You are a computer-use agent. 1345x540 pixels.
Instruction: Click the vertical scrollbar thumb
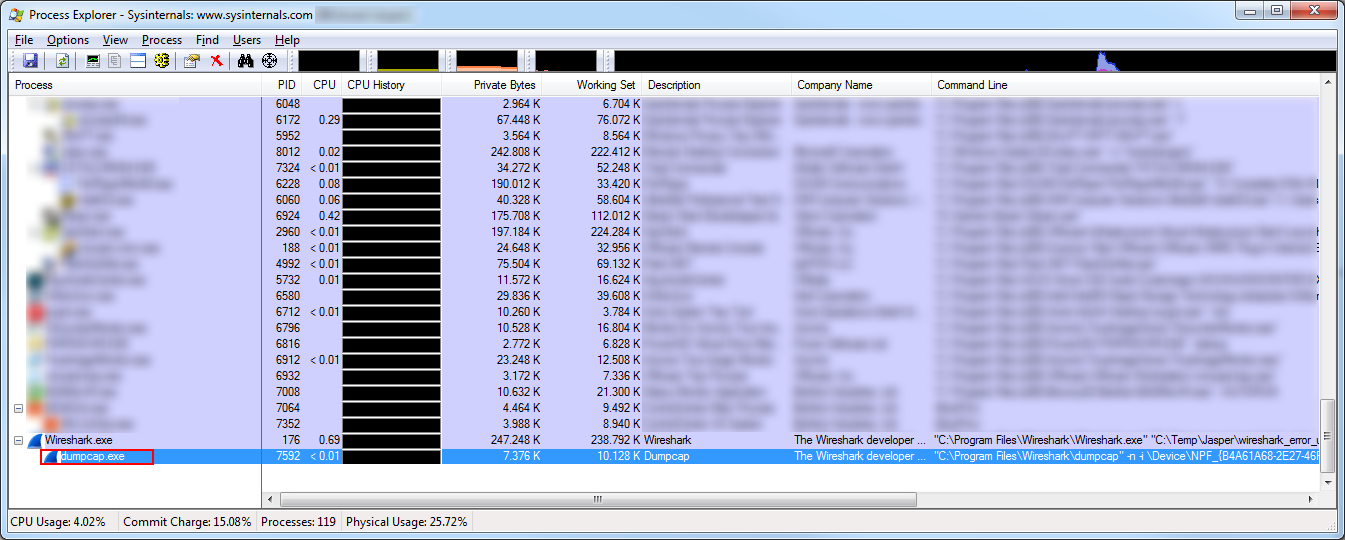click(x=1328, y=437)
